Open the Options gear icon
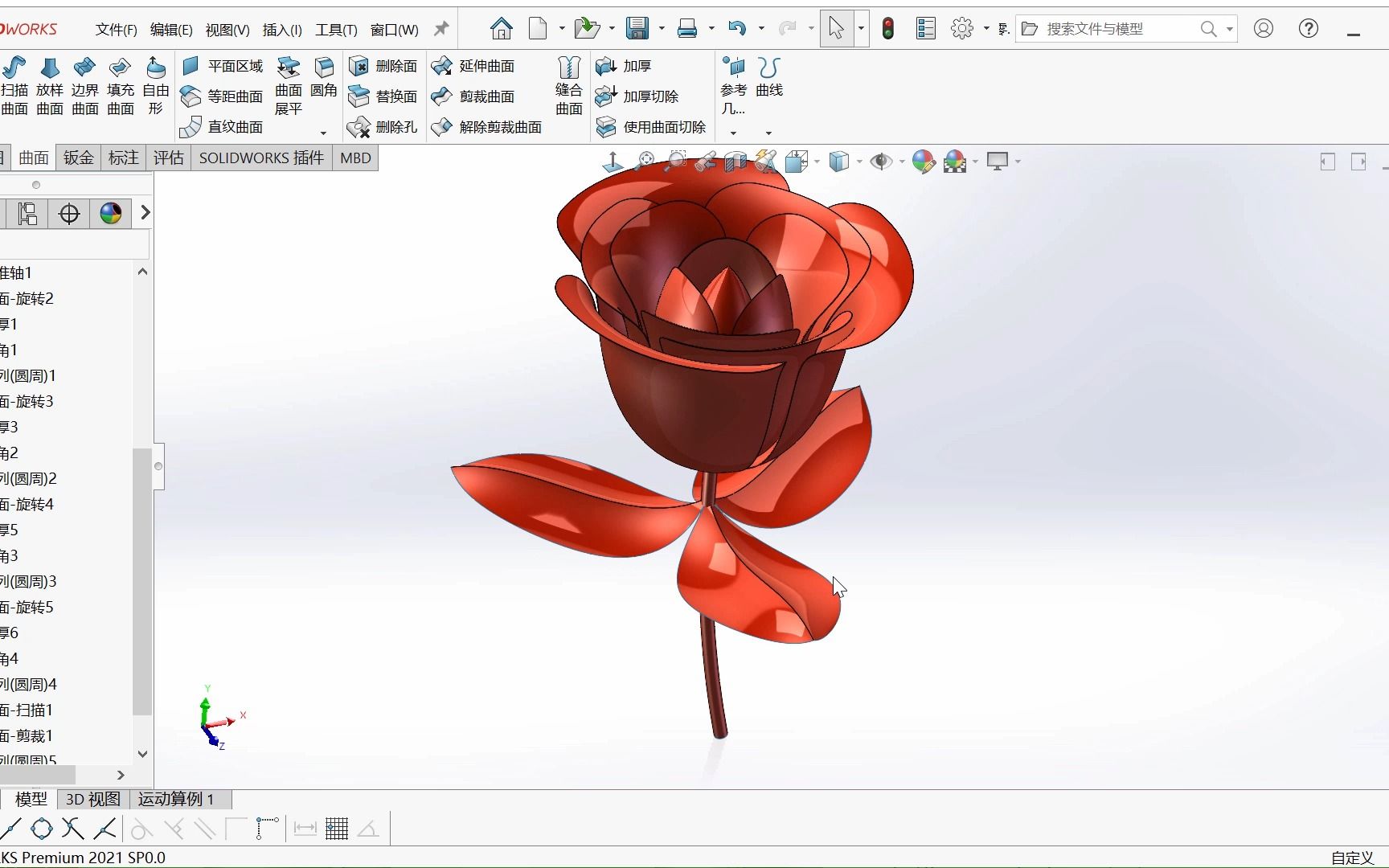 click(961, 29)
